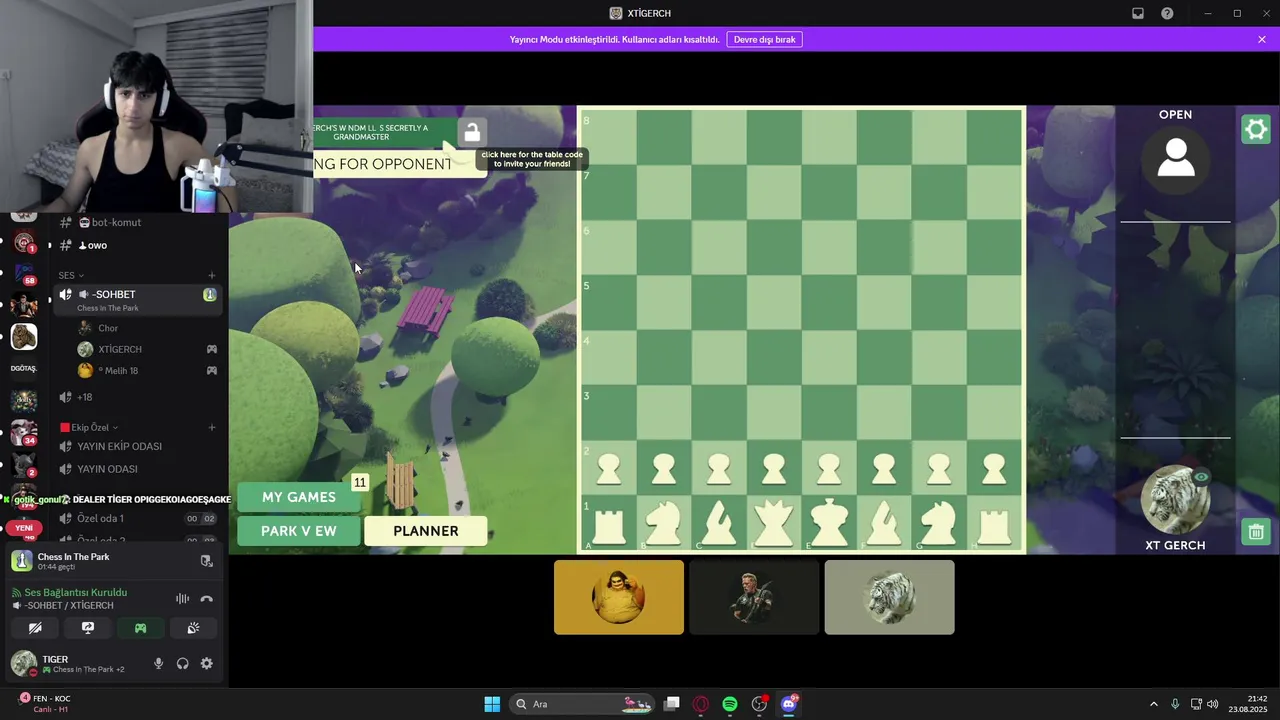
Task: Open Discord from the taskbar
Action: point(788,704)
